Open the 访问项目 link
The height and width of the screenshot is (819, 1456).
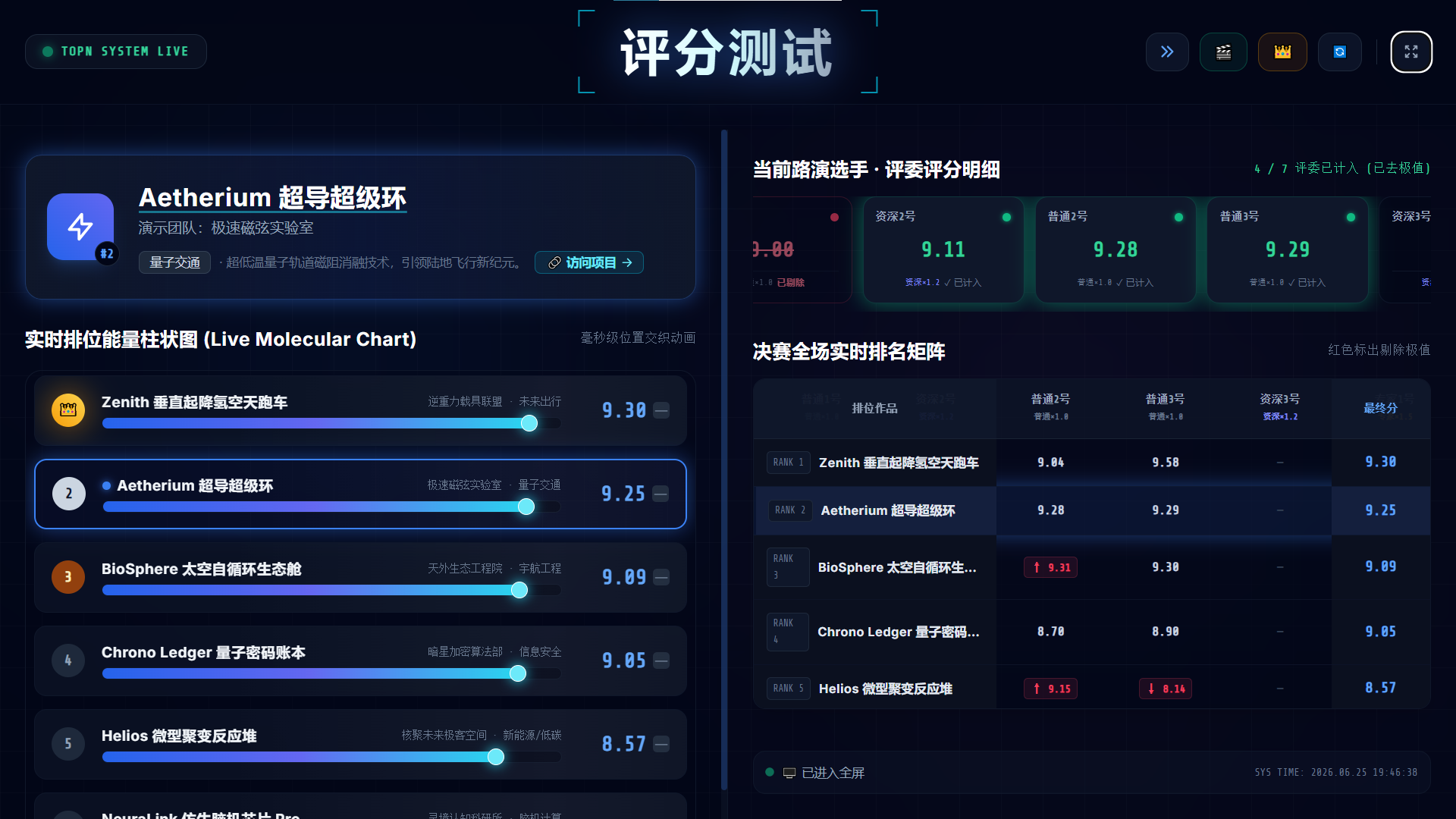point(589,262)
